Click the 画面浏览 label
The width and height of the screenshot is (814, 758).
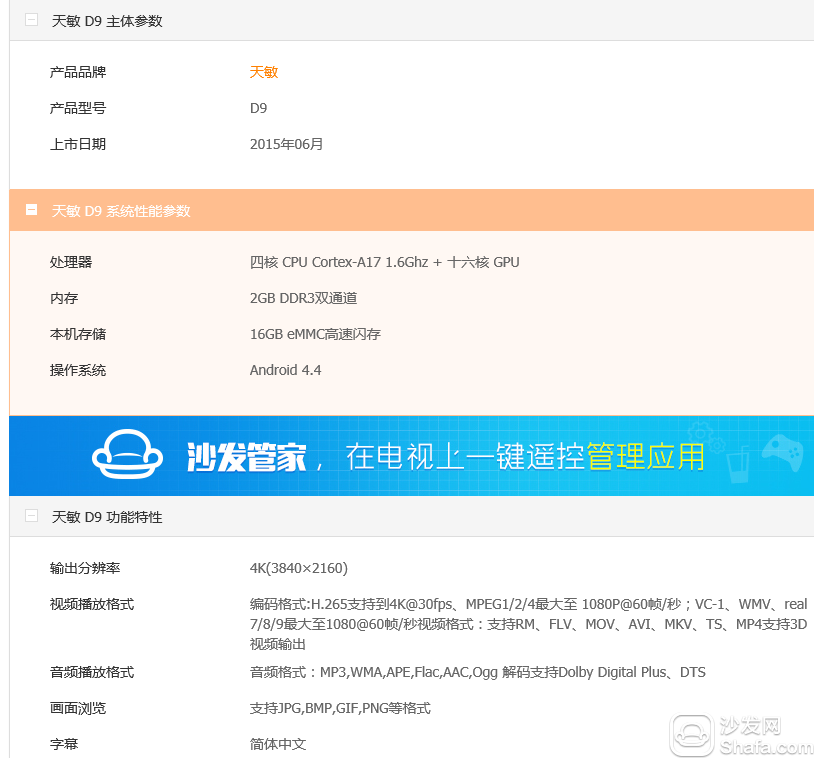78,708
